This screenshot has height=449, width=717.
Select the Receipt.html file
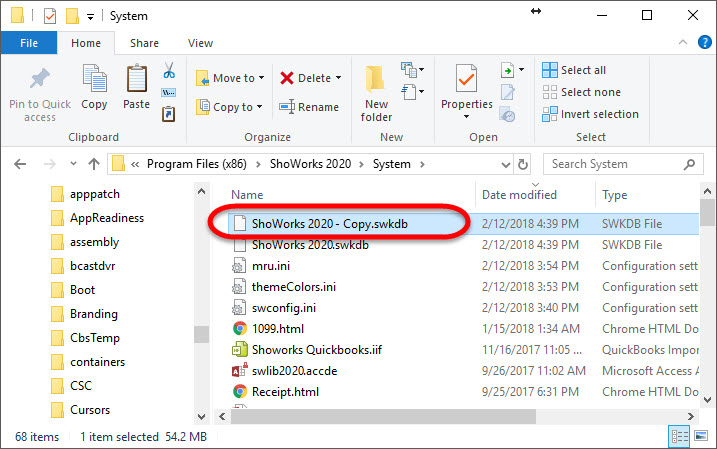[285, 392]
